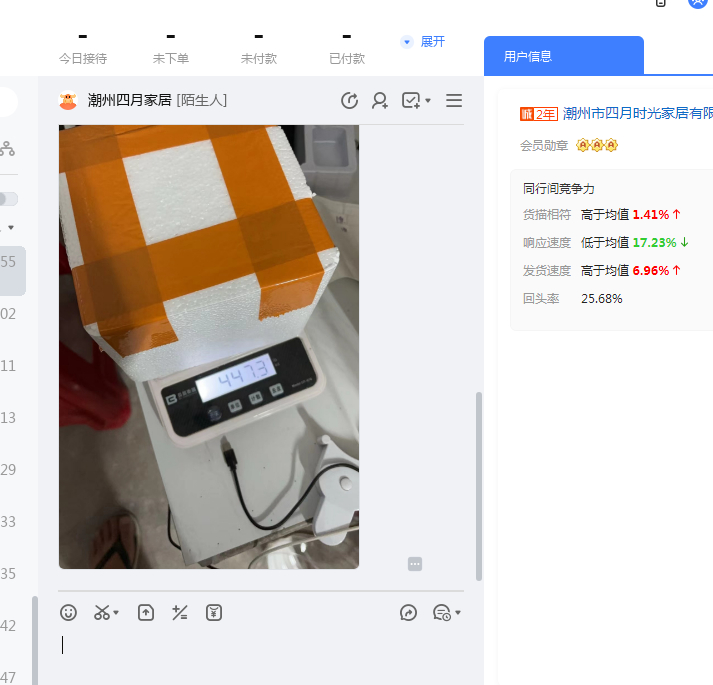Click the 潮州四月家居 contact name
The height and width of the screenshot is (685, 713).
129,100
